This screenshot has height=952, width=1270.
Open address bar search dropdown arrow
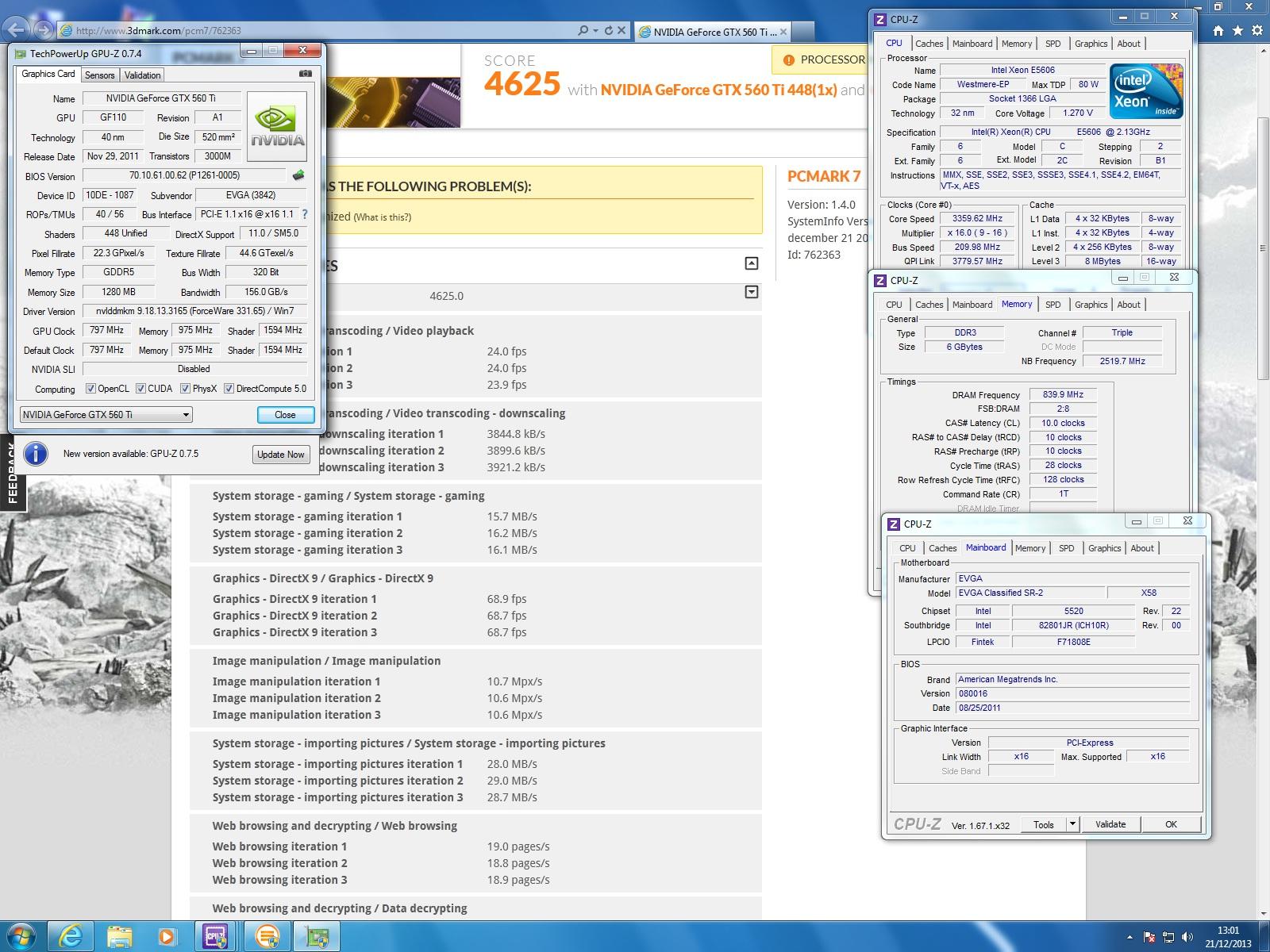coord(595,30)
